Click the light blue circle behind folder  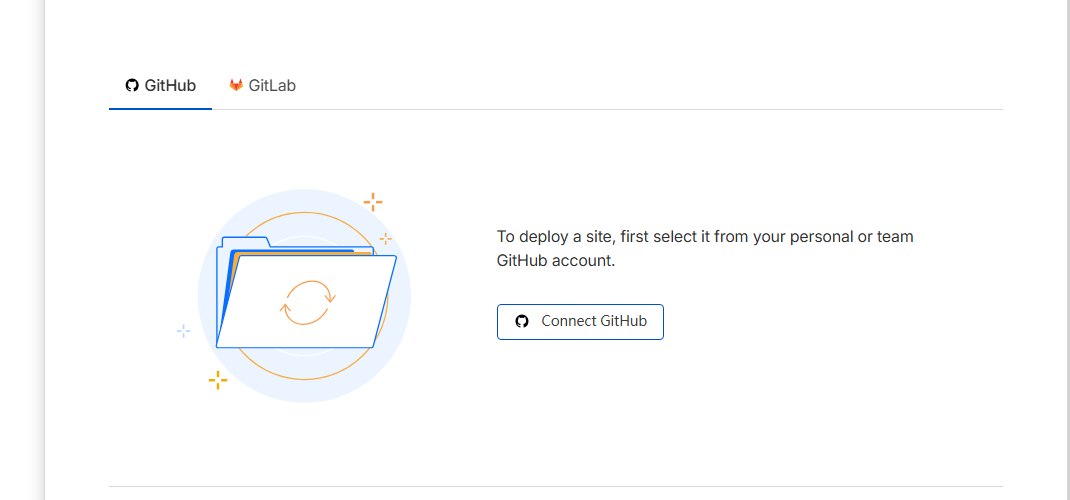click(205, 293)
